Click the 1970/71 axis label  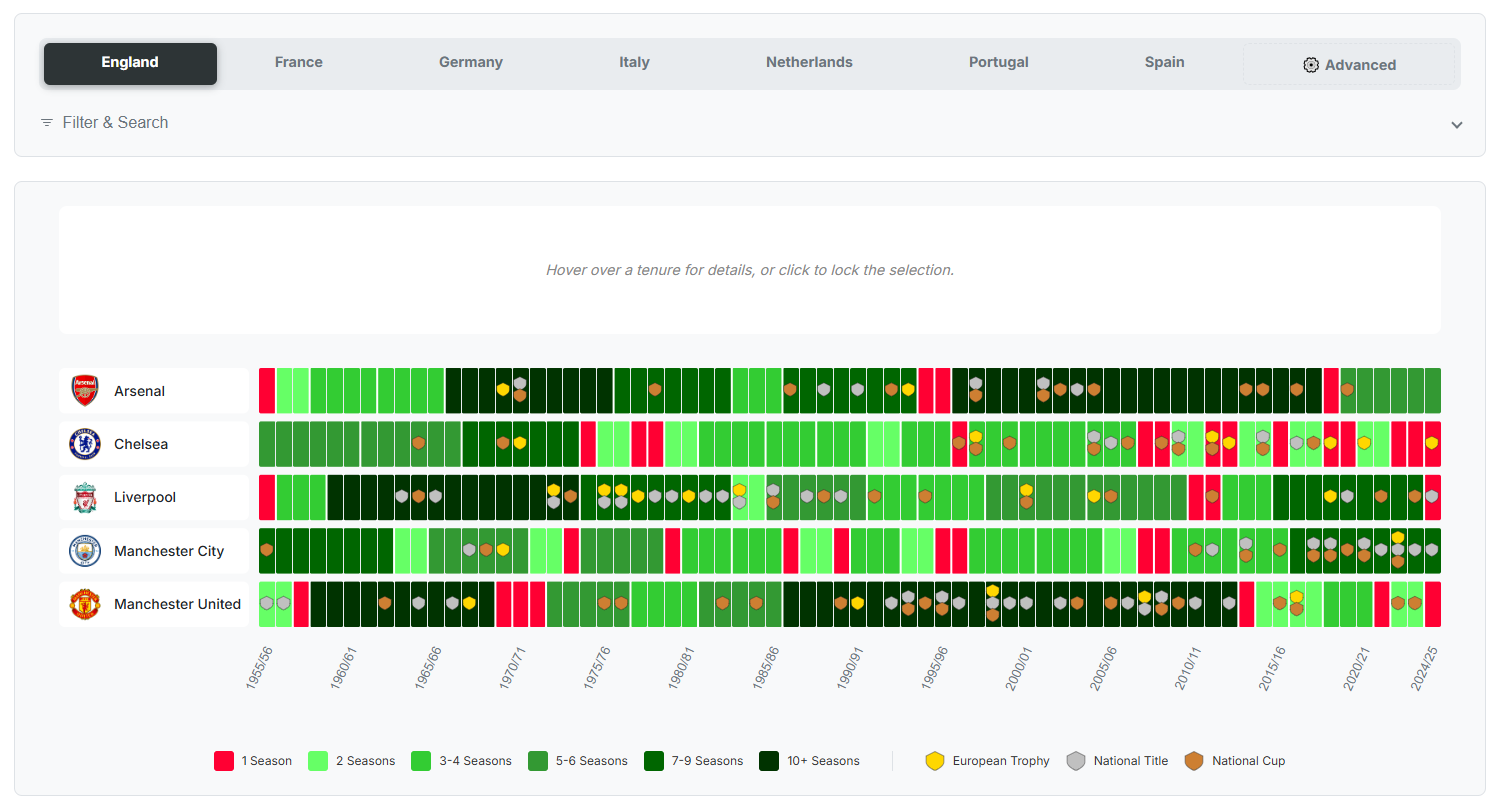click(x=513, y=667)
